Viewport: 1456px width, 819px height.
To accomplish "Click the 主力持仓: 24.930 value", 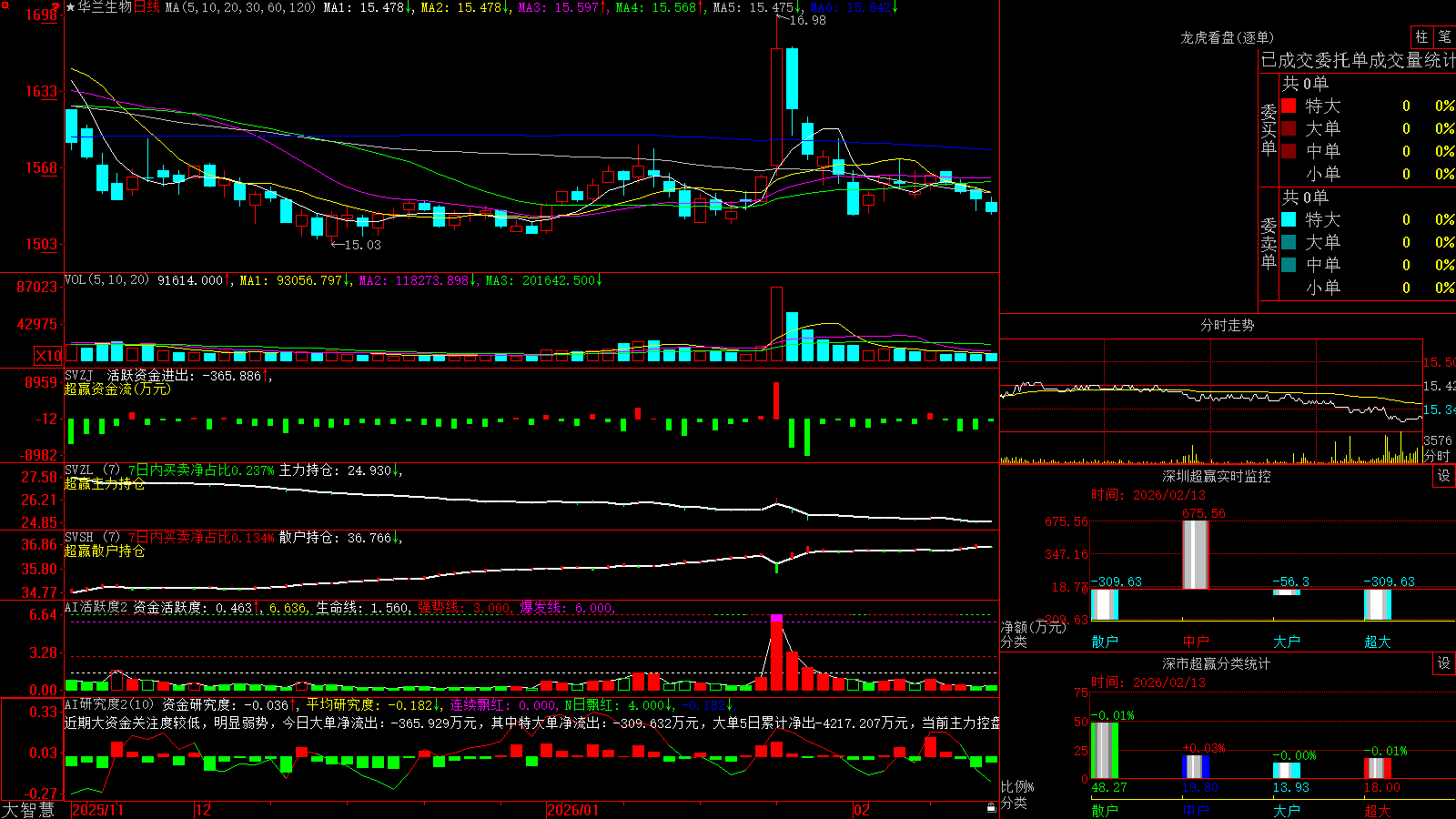I will point(340,470).
